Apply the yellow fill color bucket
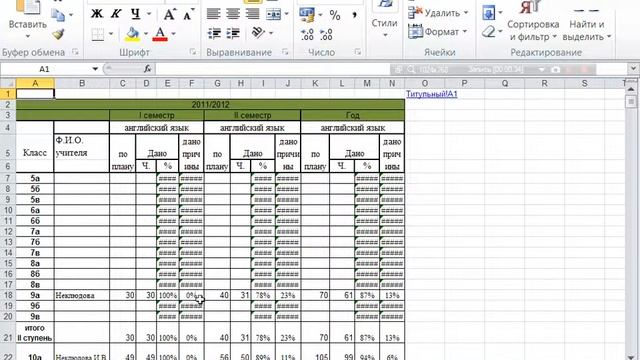The height and width of the screenshot is (360, 640). (132, 34)
